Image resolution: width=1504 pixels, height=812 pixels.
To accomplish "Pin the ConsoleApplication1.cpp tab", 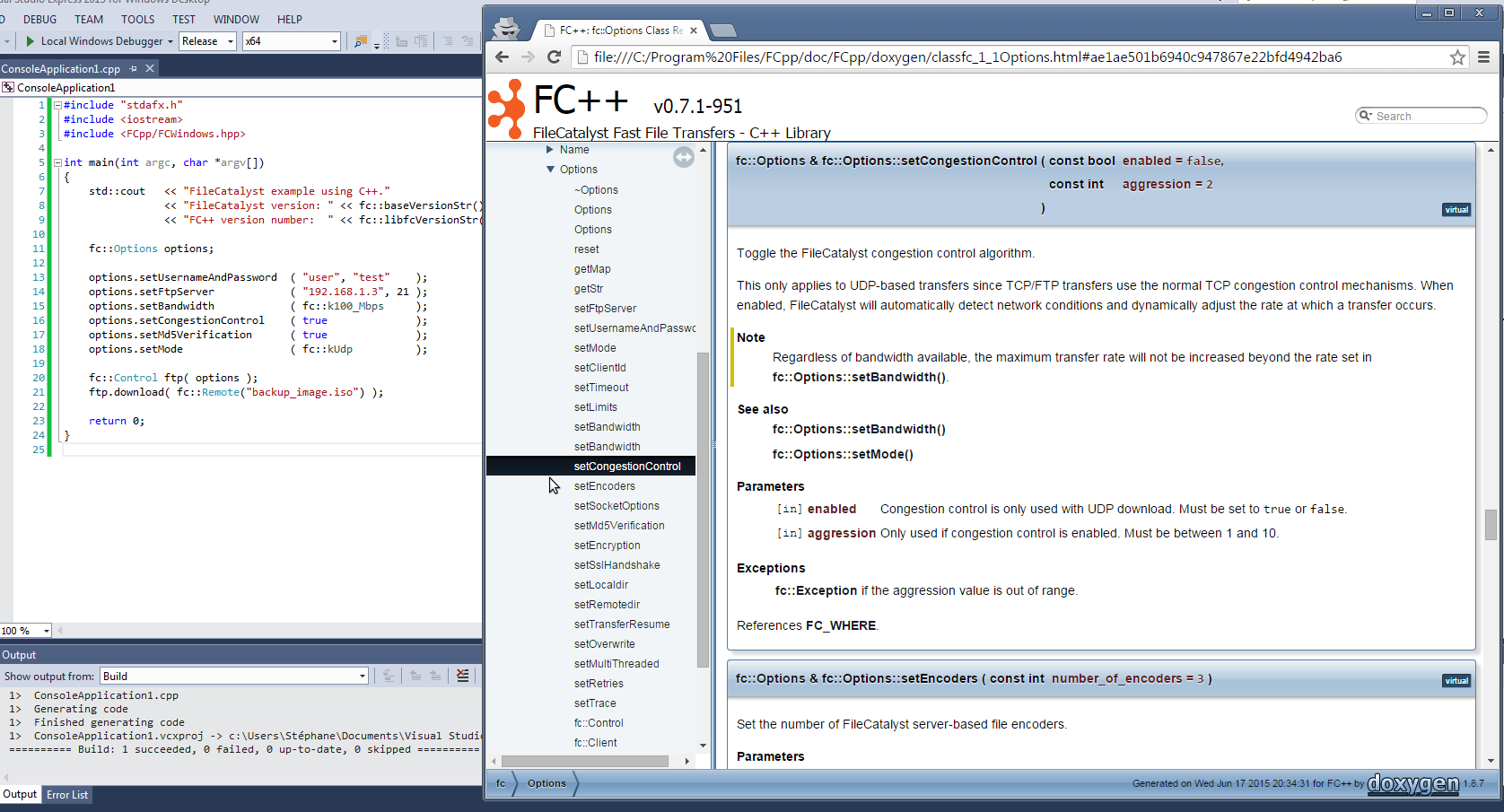I will click(x=134, y=69).
